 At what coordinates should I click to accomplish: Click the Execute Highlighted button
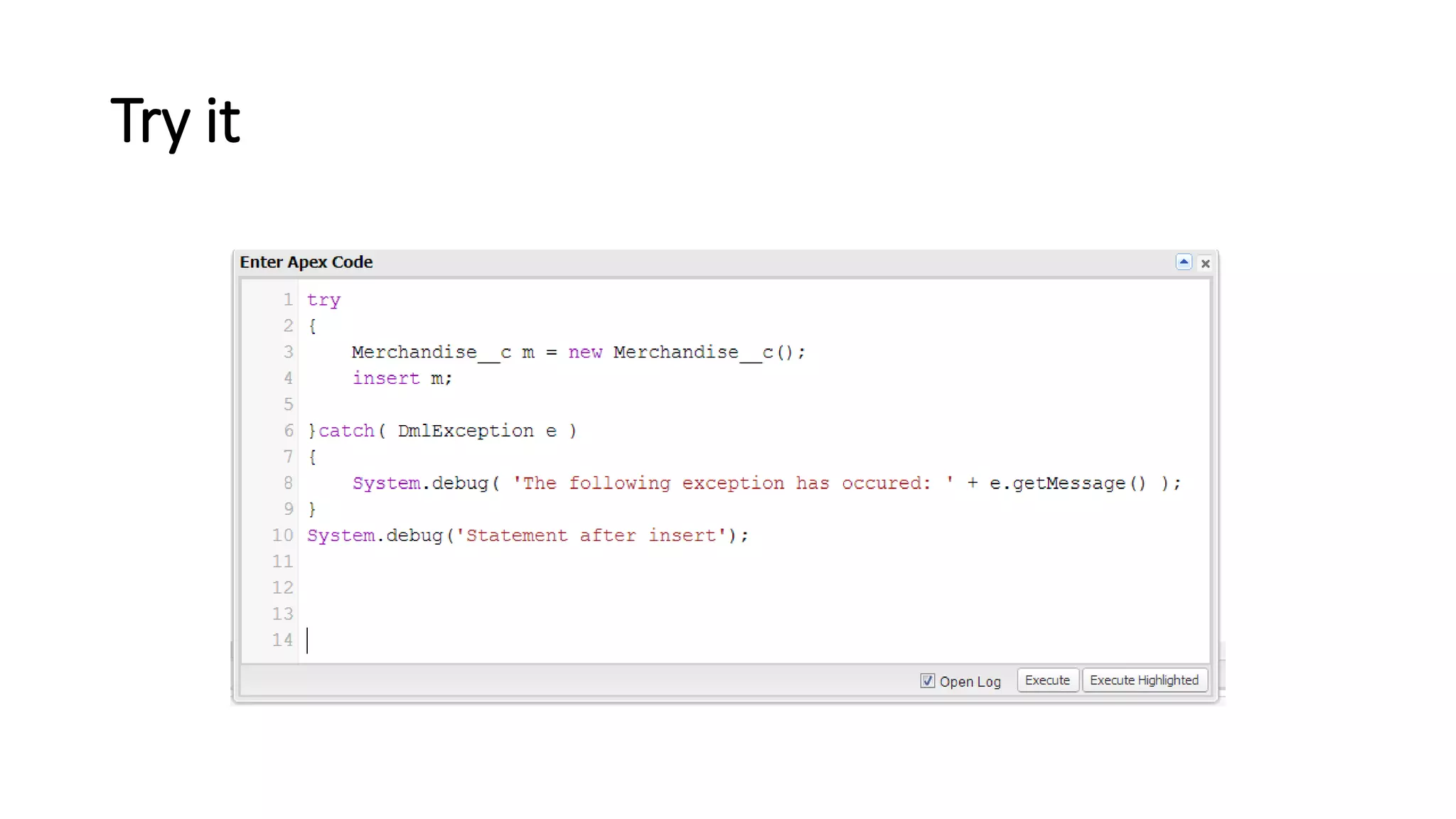[x=1143, y=680]
